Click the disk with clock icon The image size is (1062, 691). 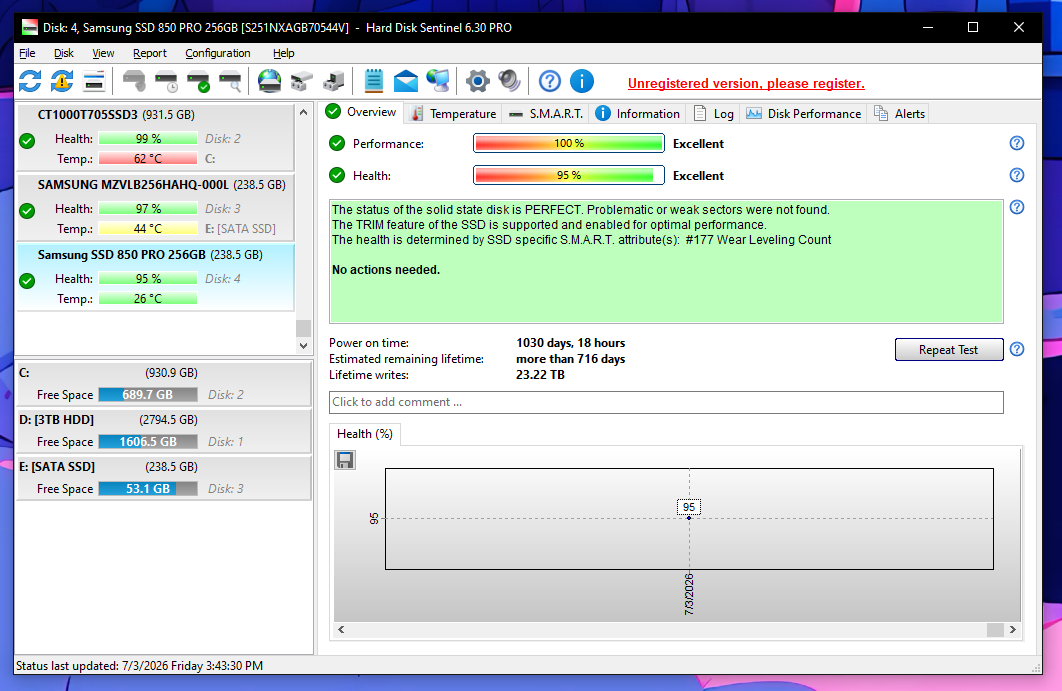[x=166, y=81]
